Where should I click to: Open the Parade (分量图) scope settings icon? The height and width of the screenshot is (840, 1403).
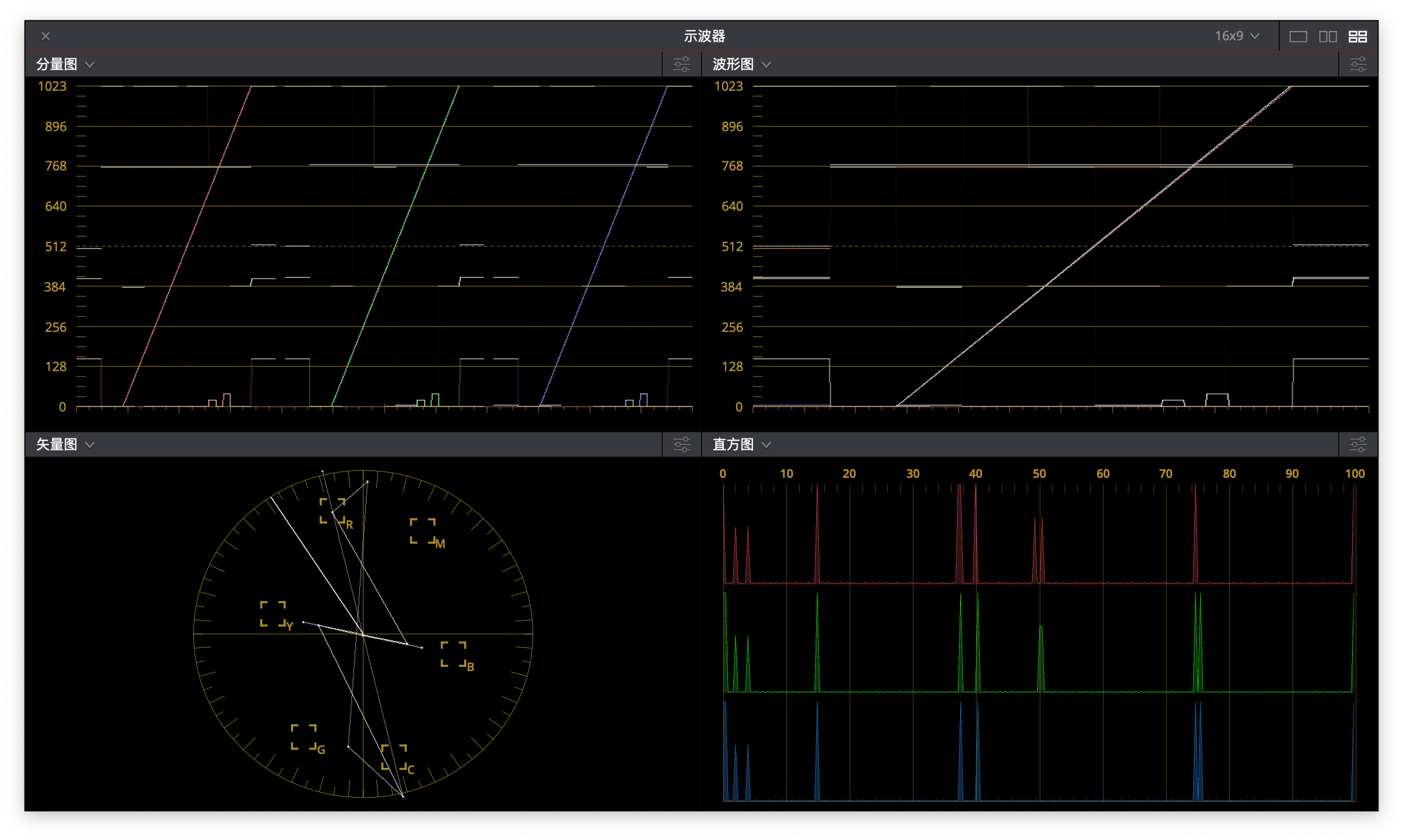681,64
